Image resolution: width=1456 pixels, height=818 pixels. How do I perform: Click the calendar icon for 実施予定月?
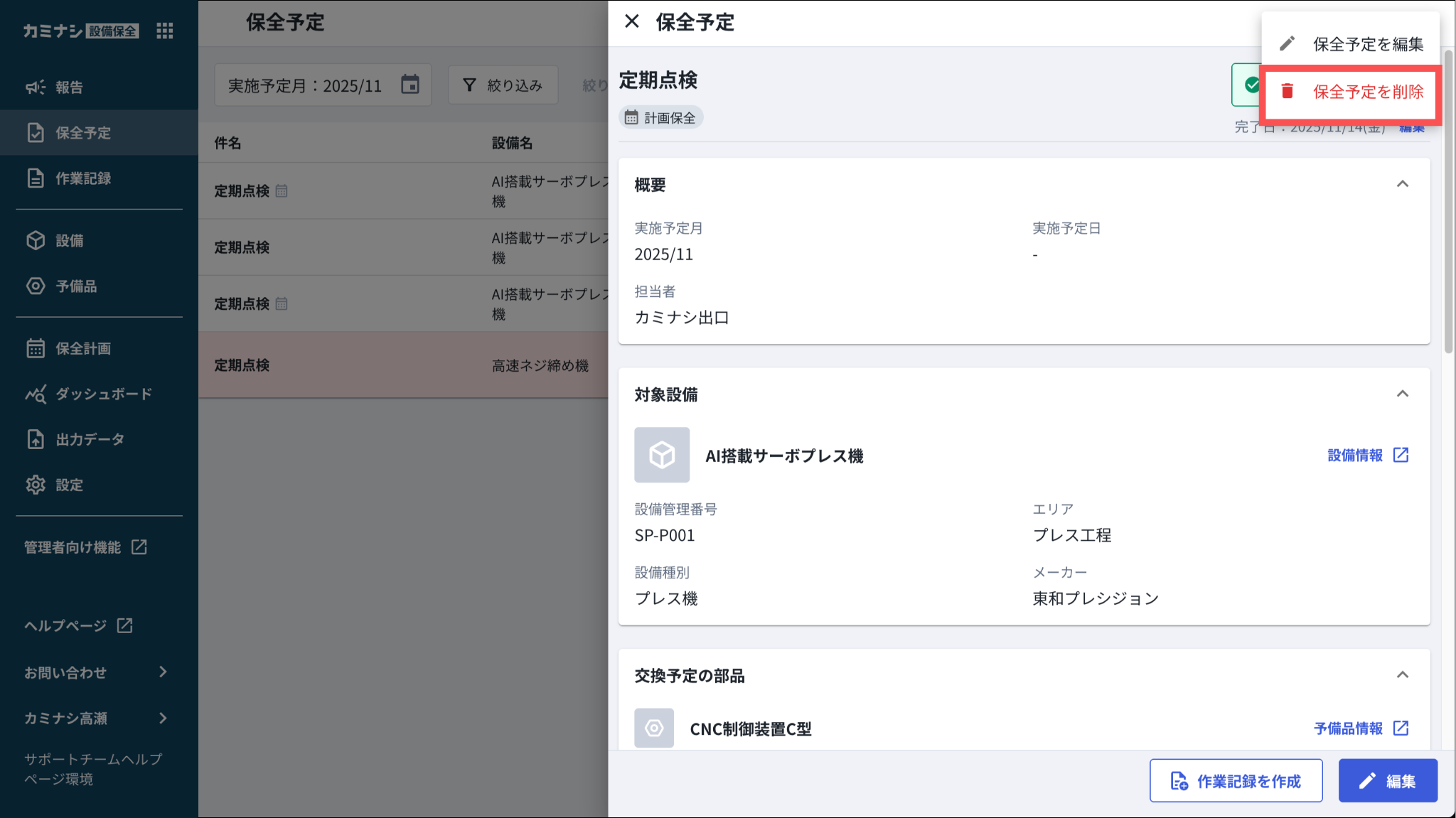point(410,85)
